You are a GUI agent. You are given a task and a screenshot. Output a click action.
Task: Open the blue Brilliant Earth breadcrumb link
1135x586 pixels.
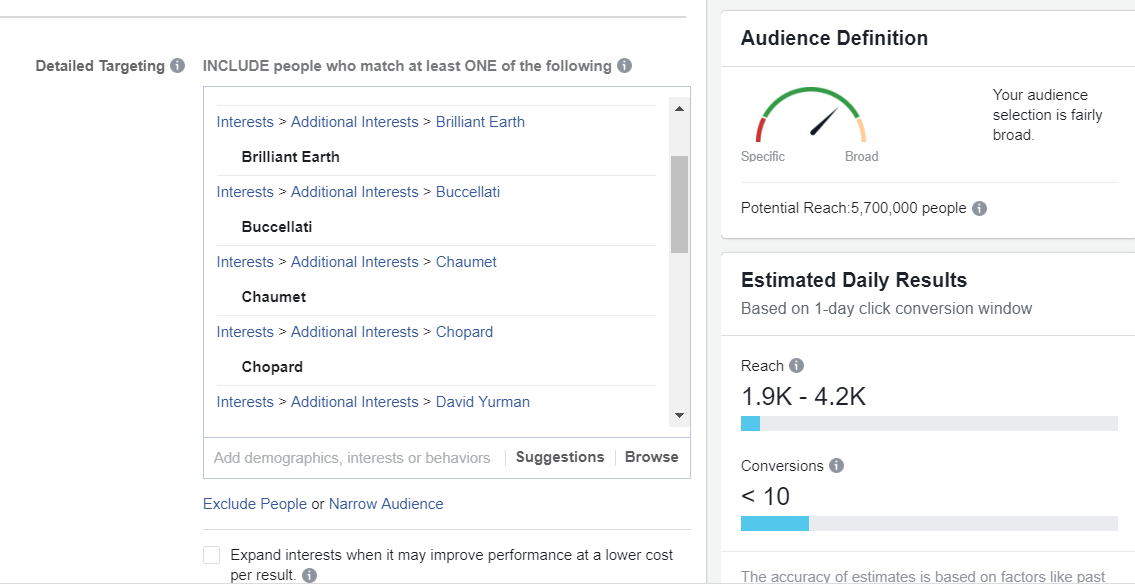coord(480,122)
